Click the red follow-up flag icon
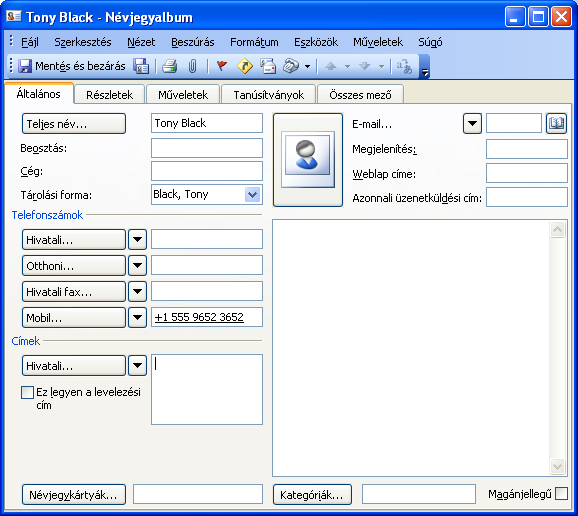Viewport: 578px width, 516px height. tap(222, 66)
